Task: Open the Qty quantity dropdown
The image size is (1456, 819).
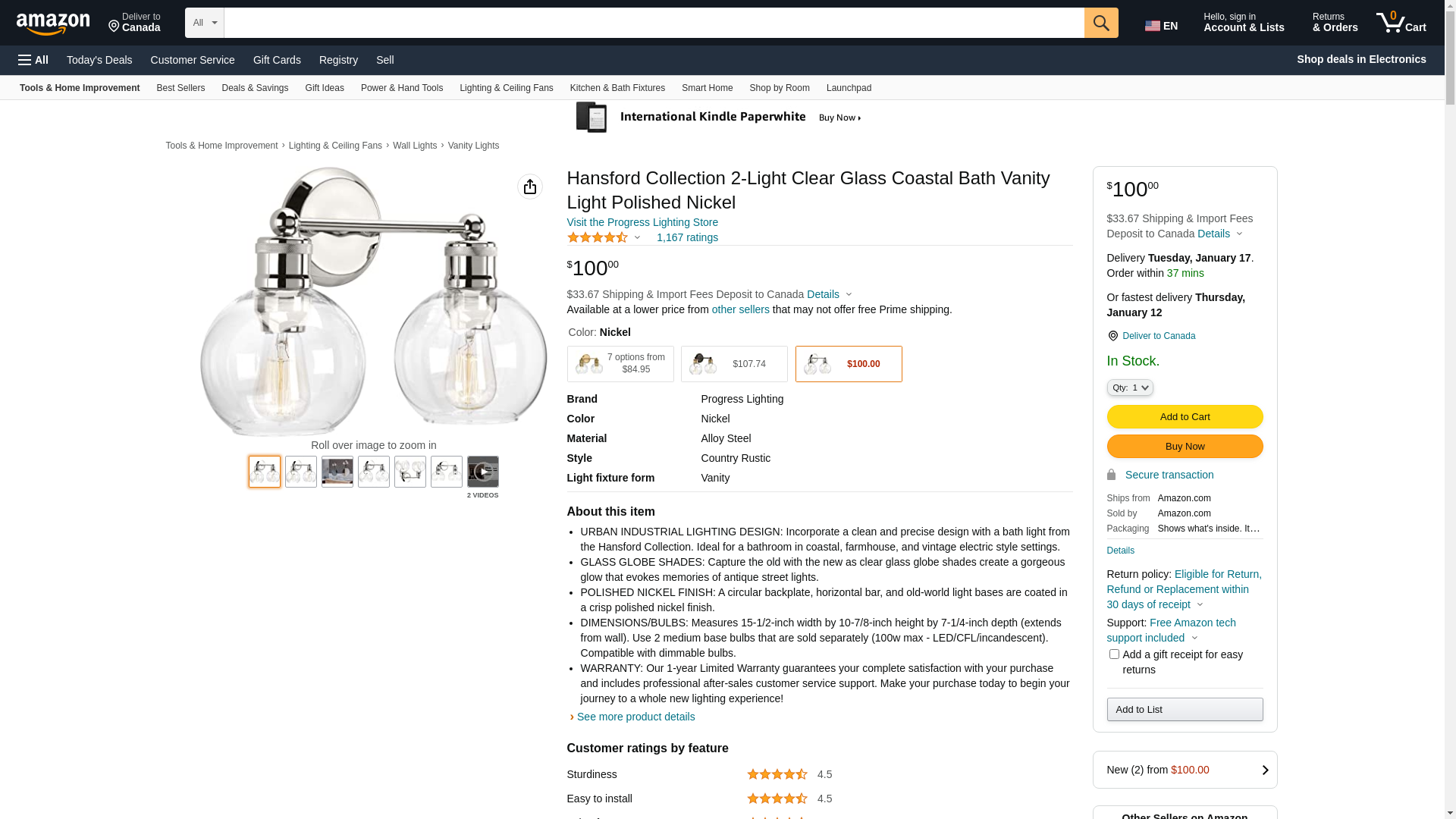Action: point(1130,388)
